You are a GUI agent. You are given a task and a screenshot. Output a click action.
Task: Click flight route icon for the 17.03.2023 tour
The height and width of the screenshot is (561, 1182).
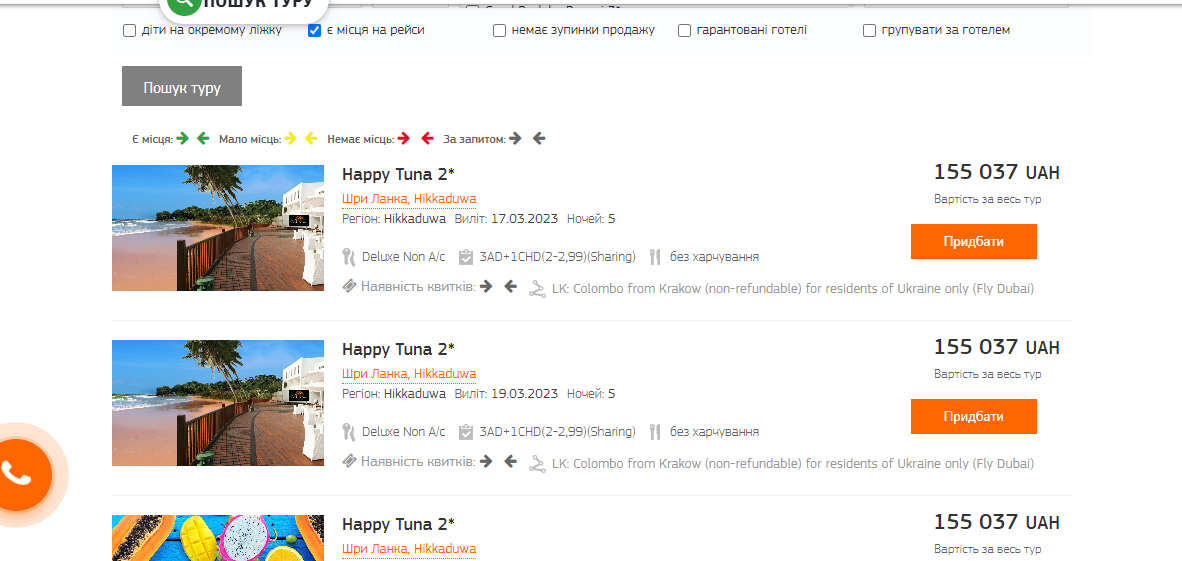(537, 289)
